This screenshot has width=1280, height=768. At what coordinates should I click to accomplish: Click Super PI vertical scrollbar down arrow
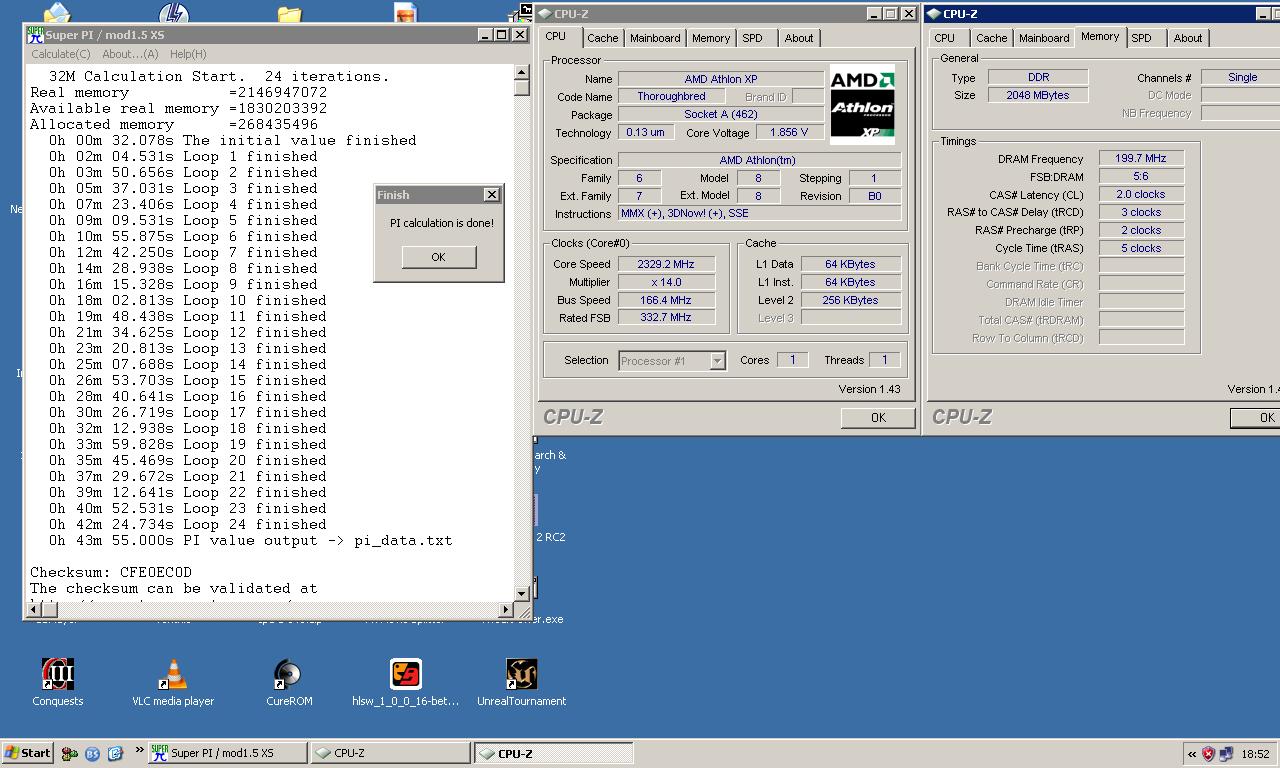point(522,594)
